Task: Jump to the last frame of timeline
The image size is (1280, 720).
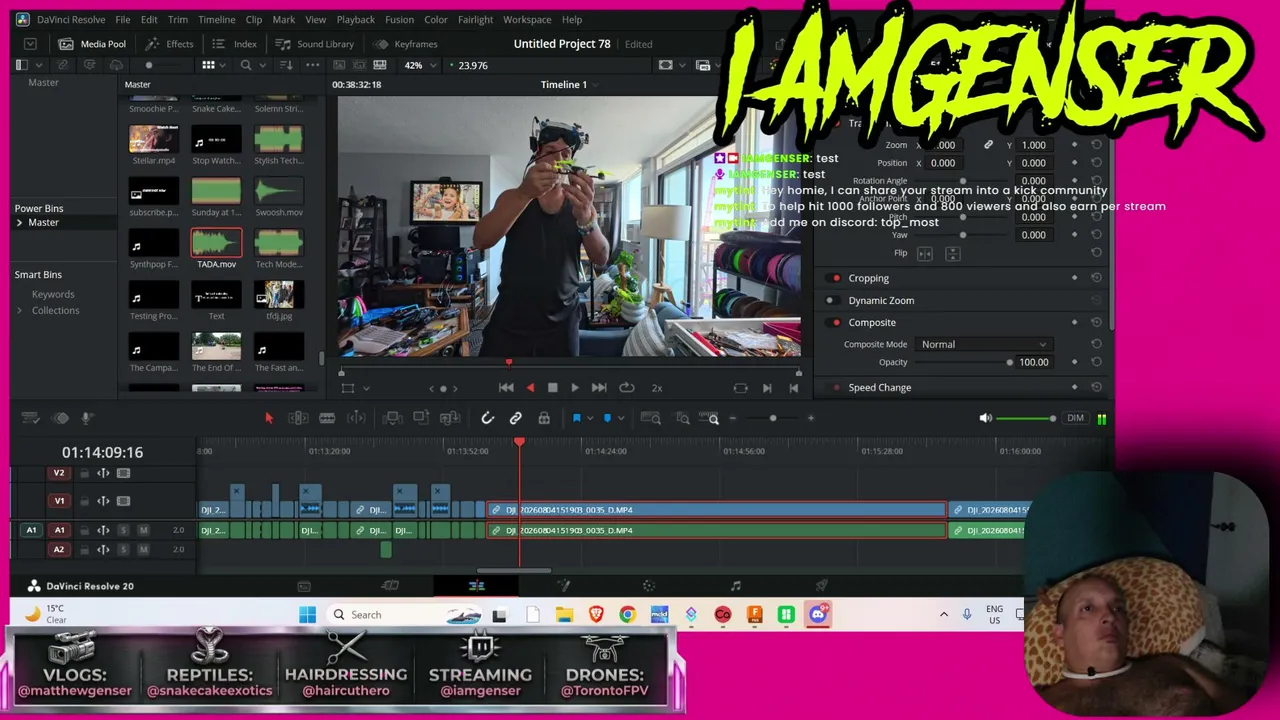Action: pos(599,388)
